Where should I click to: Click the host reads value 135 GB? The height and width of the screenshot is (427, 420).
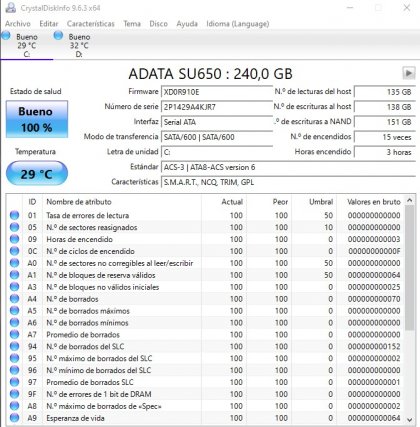385,92
